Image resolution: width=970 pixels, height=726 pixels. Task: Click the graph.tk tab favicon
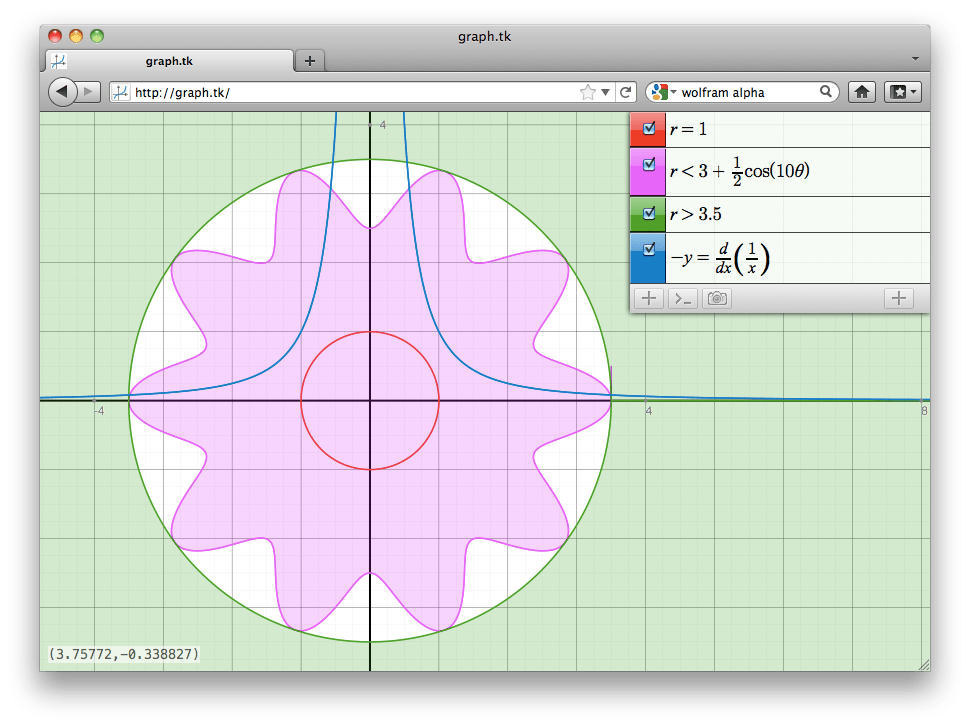(x=59, y=61)
